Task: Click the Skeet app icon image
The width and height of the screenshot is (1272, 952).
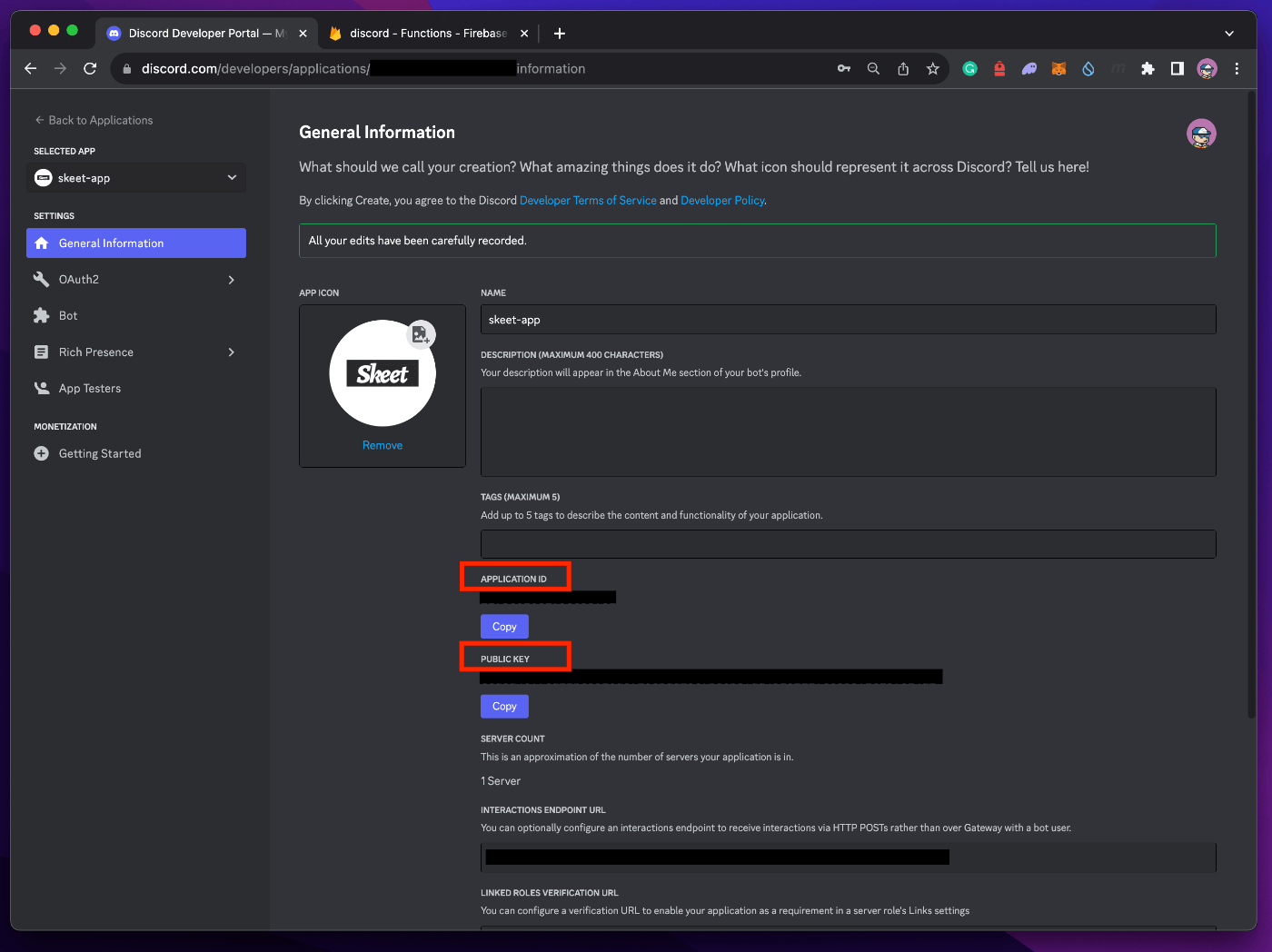Action: click(x=383, y=373)
